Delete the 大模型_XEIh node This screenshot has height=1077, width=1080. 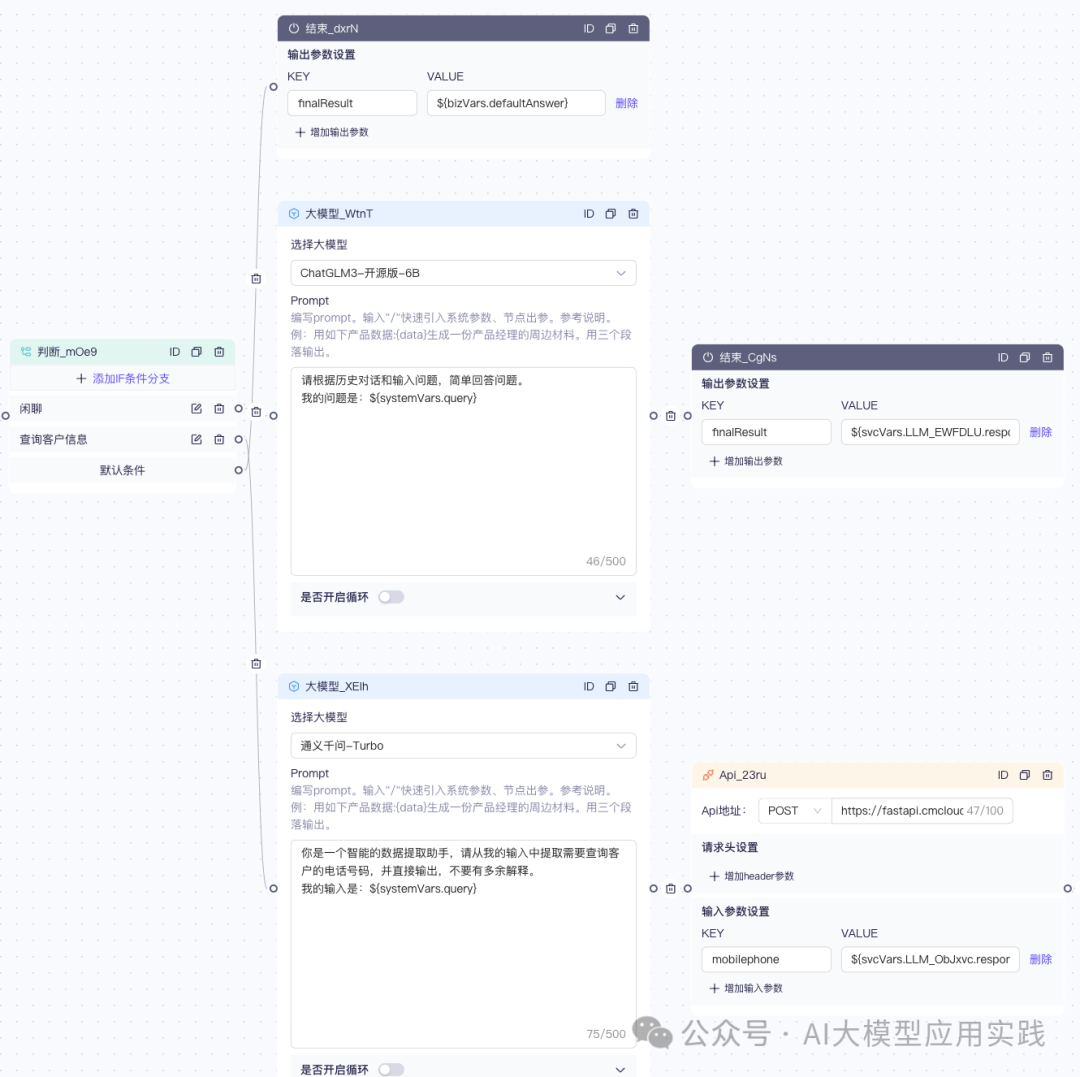[633, 686]
